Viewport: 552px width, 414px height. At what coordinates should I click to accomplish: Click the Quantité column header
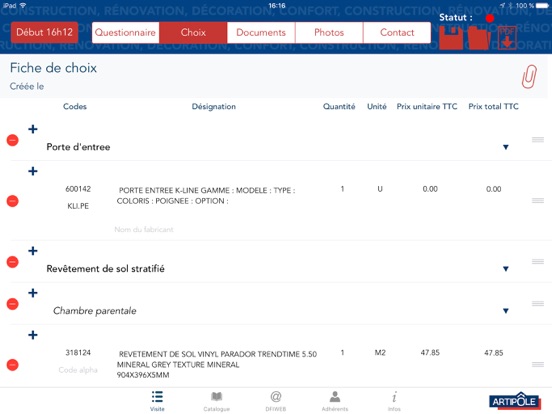[339, 106]
